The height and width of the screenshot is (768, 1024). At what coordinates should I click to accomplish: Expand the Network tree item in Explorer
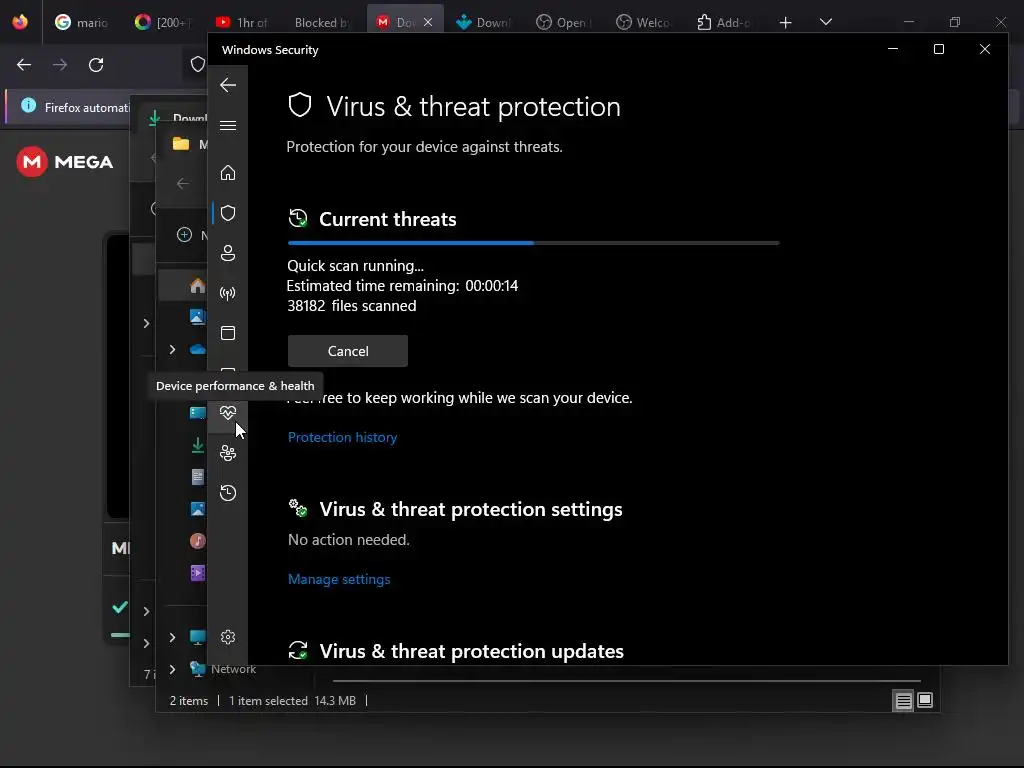pyautogui.click(x=172, y=669)
